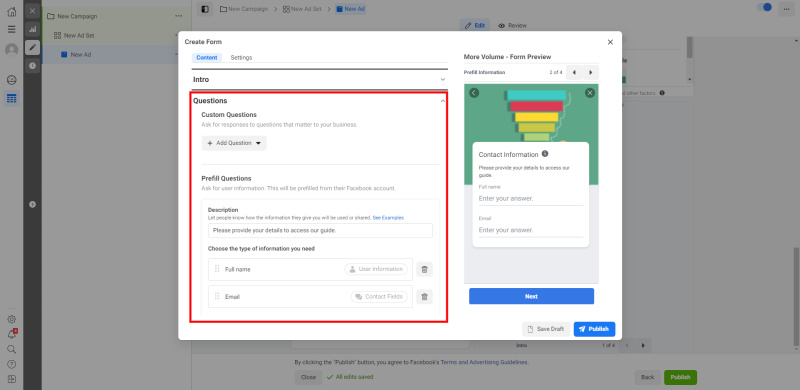Screen dimensions: 800x390
Task: Select New Campaign in tree
Action: coord(77,16)
